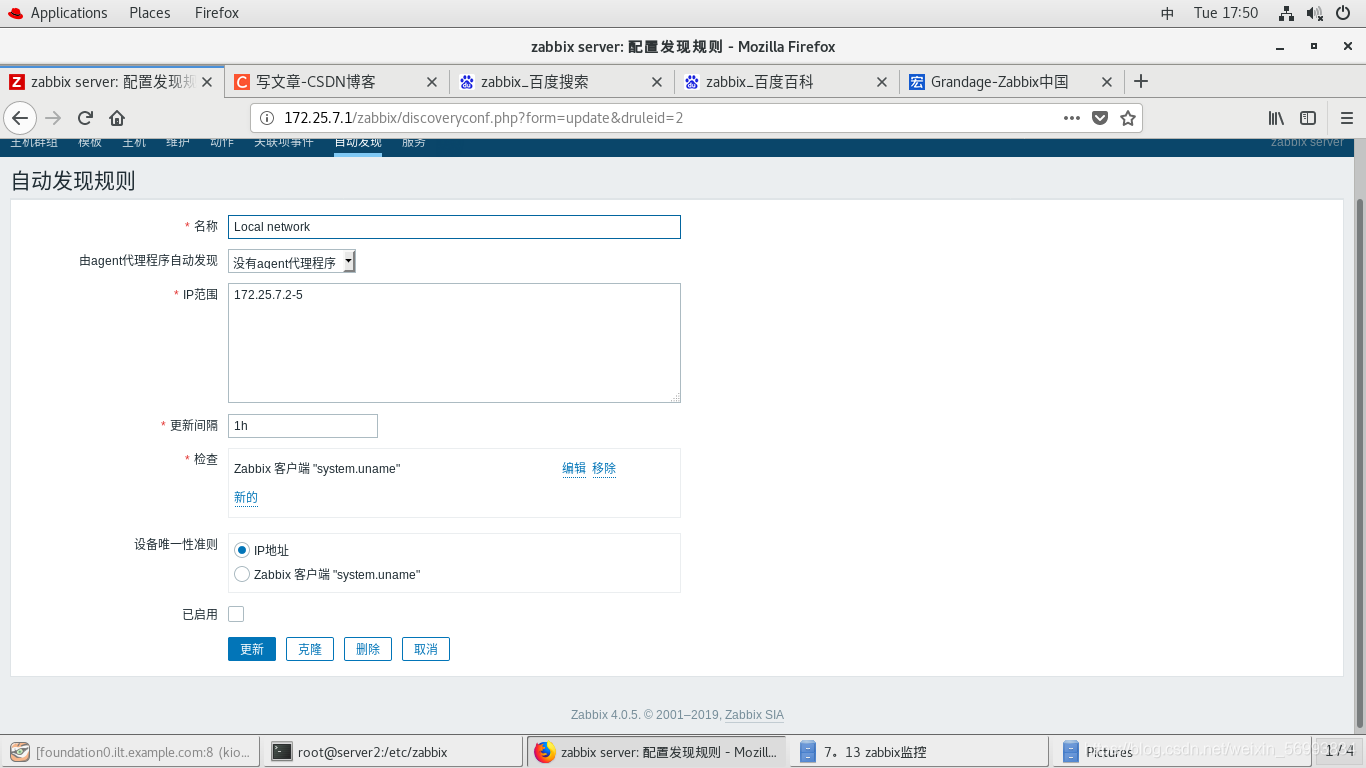This screenshot has width=1366, height=768.
Task: Switch to the zabbix_百度百科 tab
Action: [x=787, y=82]
